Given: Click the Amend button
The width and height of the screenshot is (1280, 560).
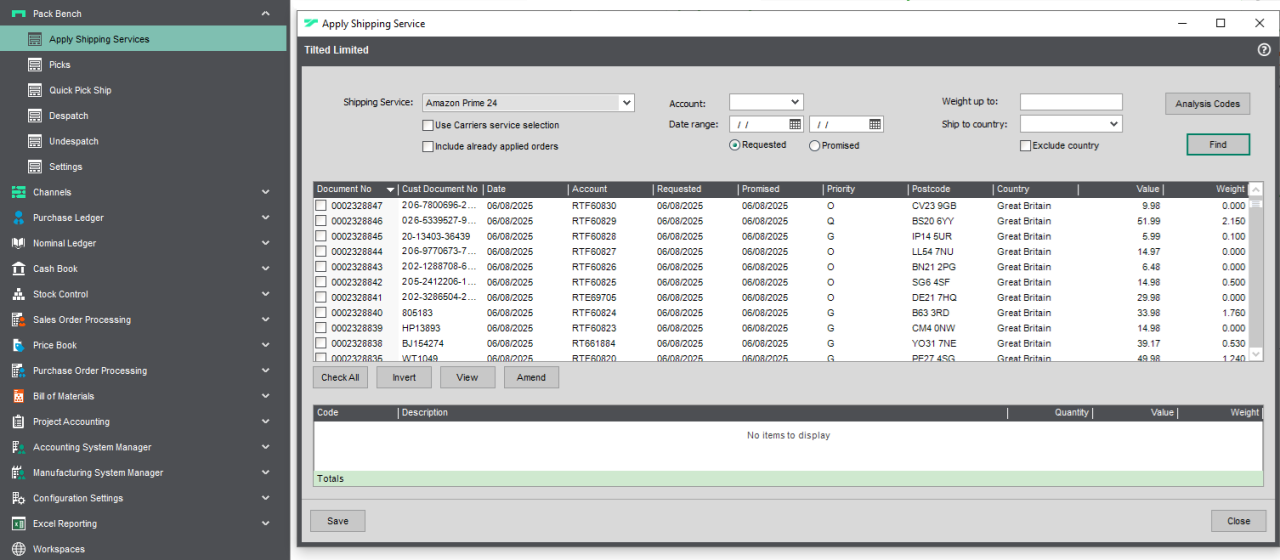Looking at the screenshot, I should [x=531, y=377].
